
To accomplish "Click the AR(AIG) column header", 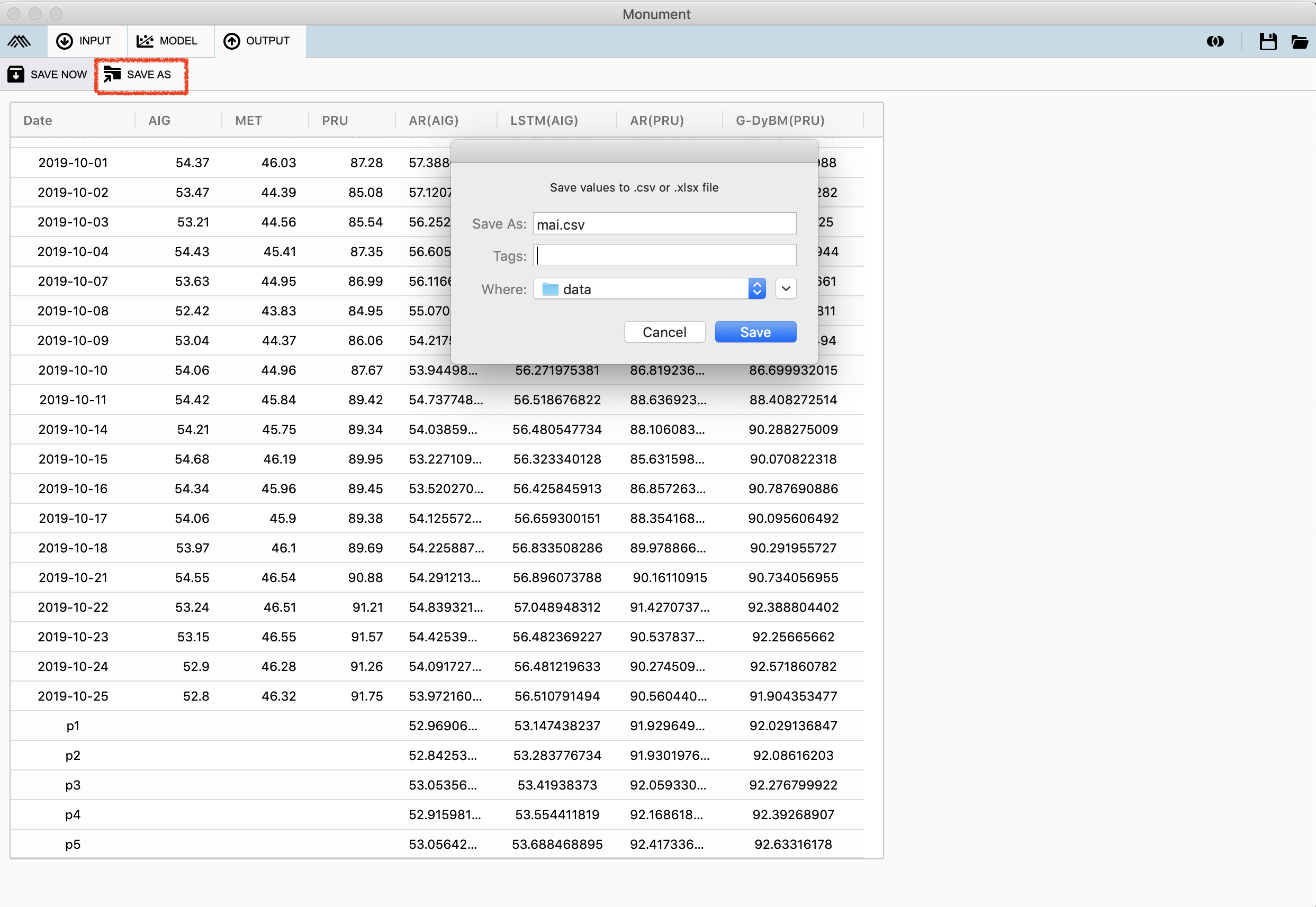I will click(433, 121).
